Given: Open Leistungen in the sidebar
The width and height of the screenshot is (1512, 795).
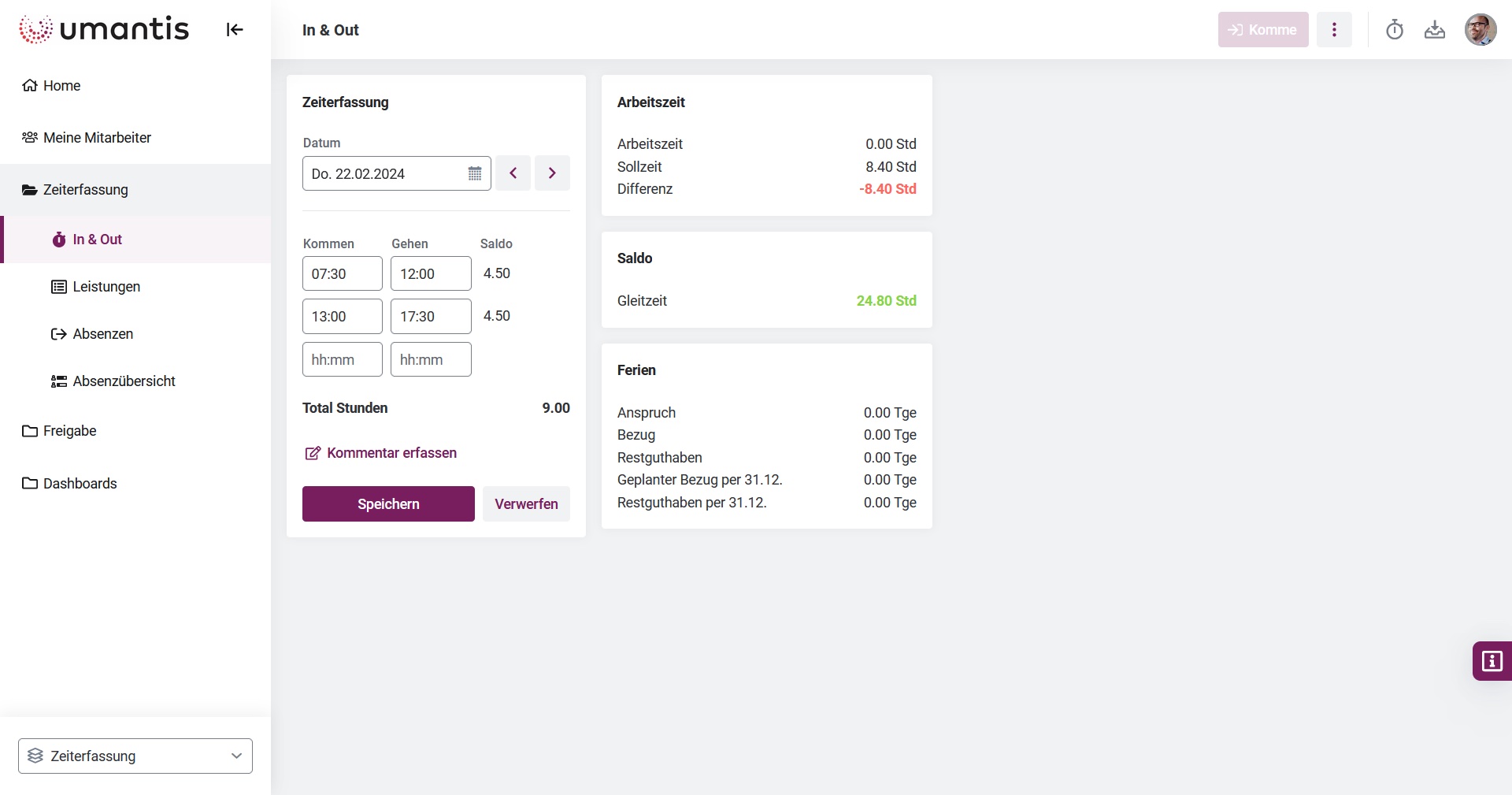Looking at the screenshot, I should (x=106, y=287).
